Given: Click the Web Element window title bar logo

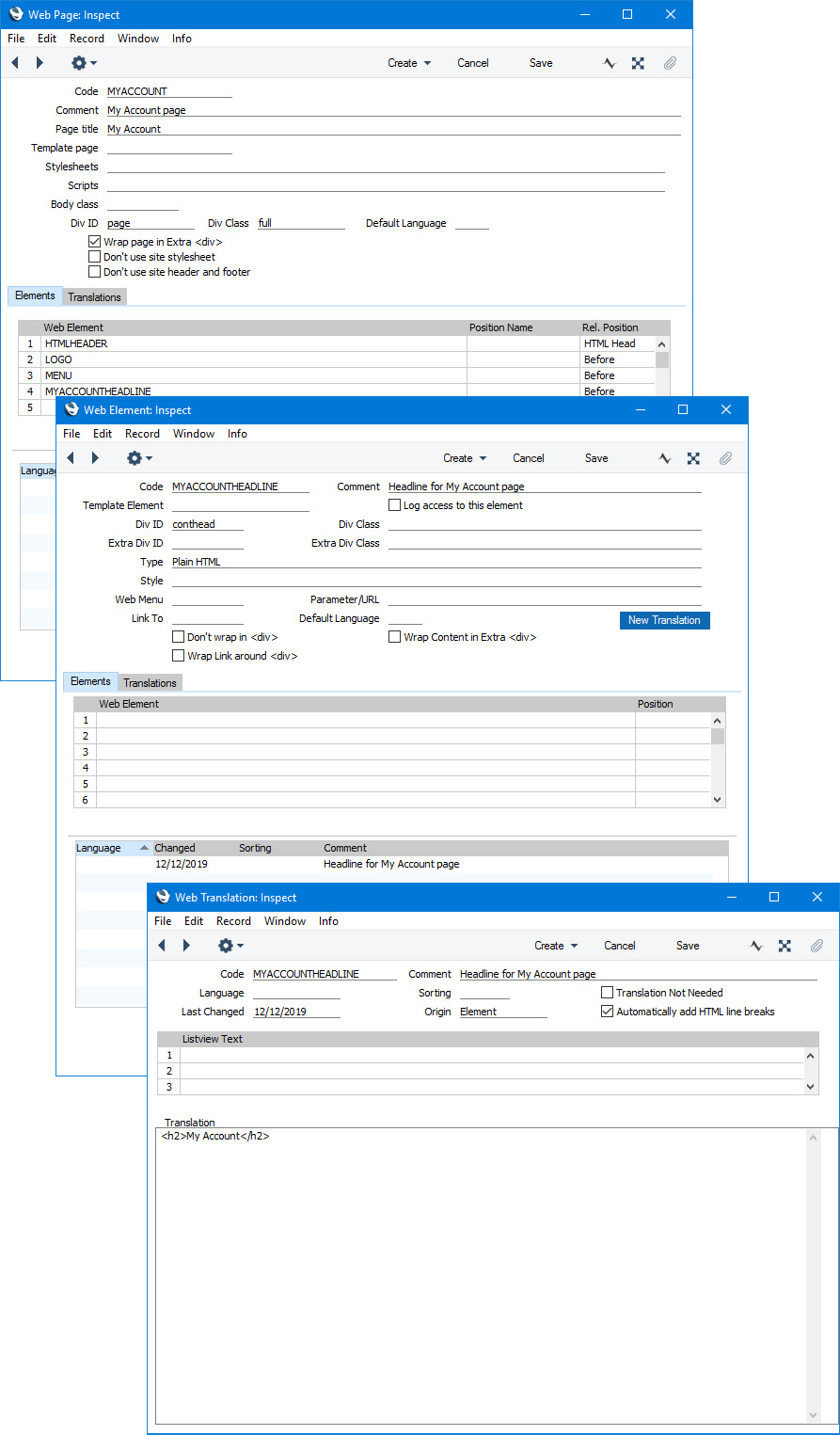Looking at the screenshot, I should (71, 410).
